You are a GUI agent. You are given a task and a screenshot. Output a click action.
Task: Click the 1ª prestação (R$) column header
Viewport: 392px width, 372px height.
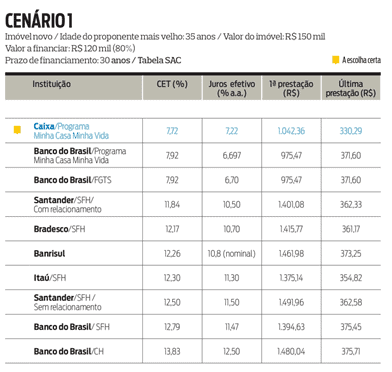point(291,88)
